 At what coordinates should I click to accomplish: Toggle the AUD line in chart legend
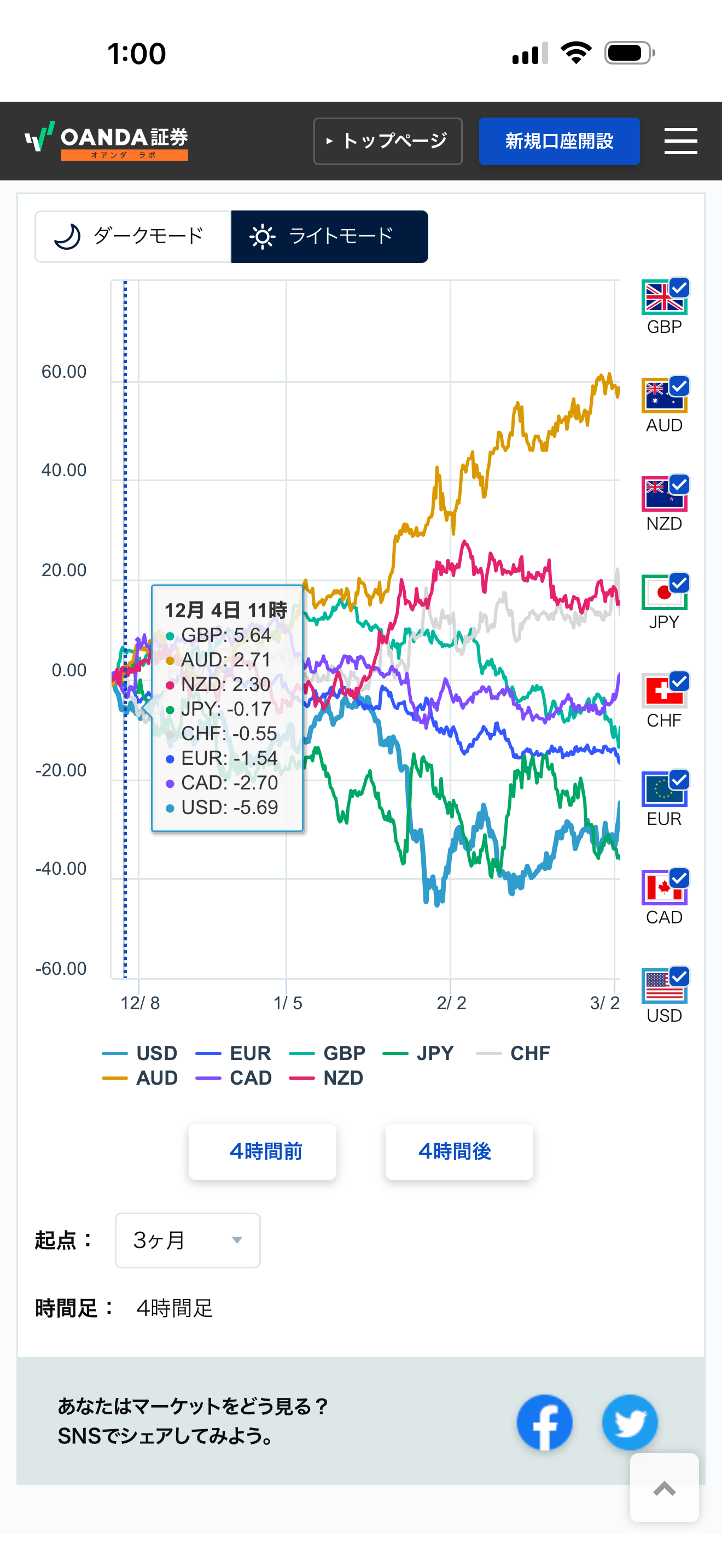coord(141,1078)
